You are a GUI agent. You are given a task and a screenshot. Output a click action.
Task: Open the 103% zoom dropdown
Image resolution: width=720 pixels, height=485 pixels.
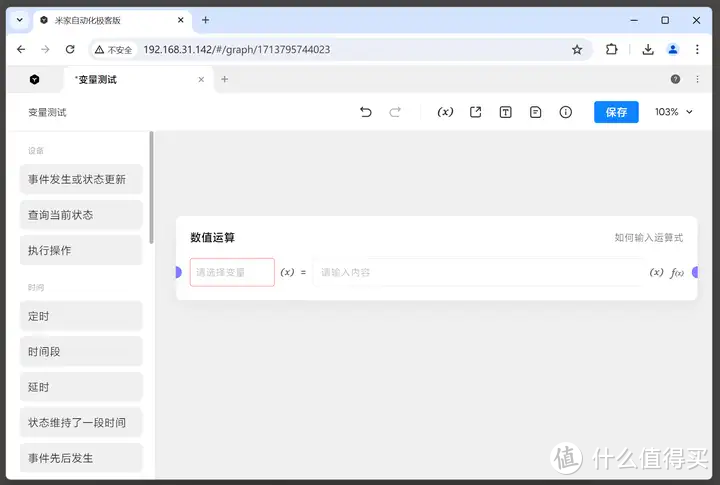673,112
